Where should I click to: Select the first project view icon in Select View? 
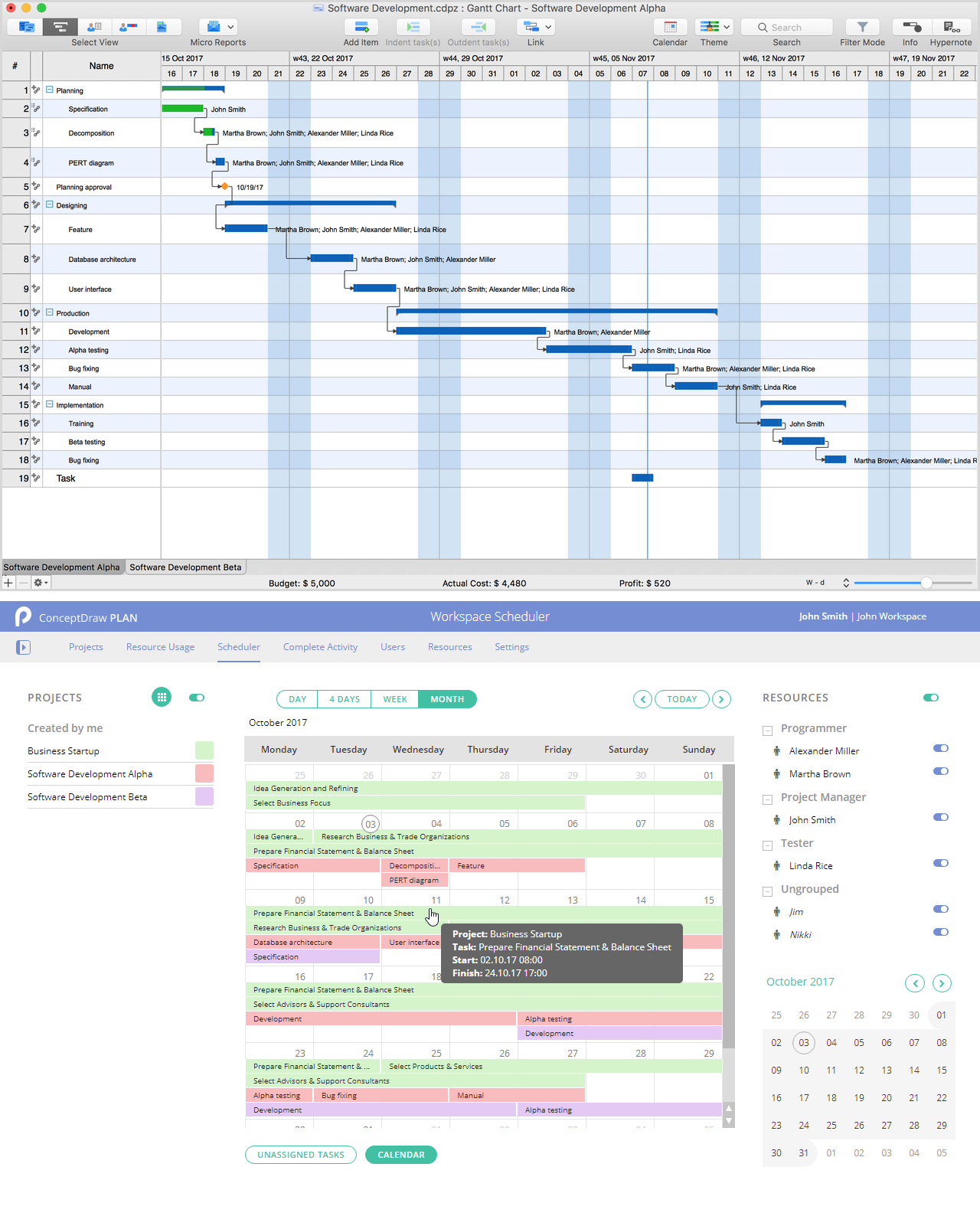(25, 27)
